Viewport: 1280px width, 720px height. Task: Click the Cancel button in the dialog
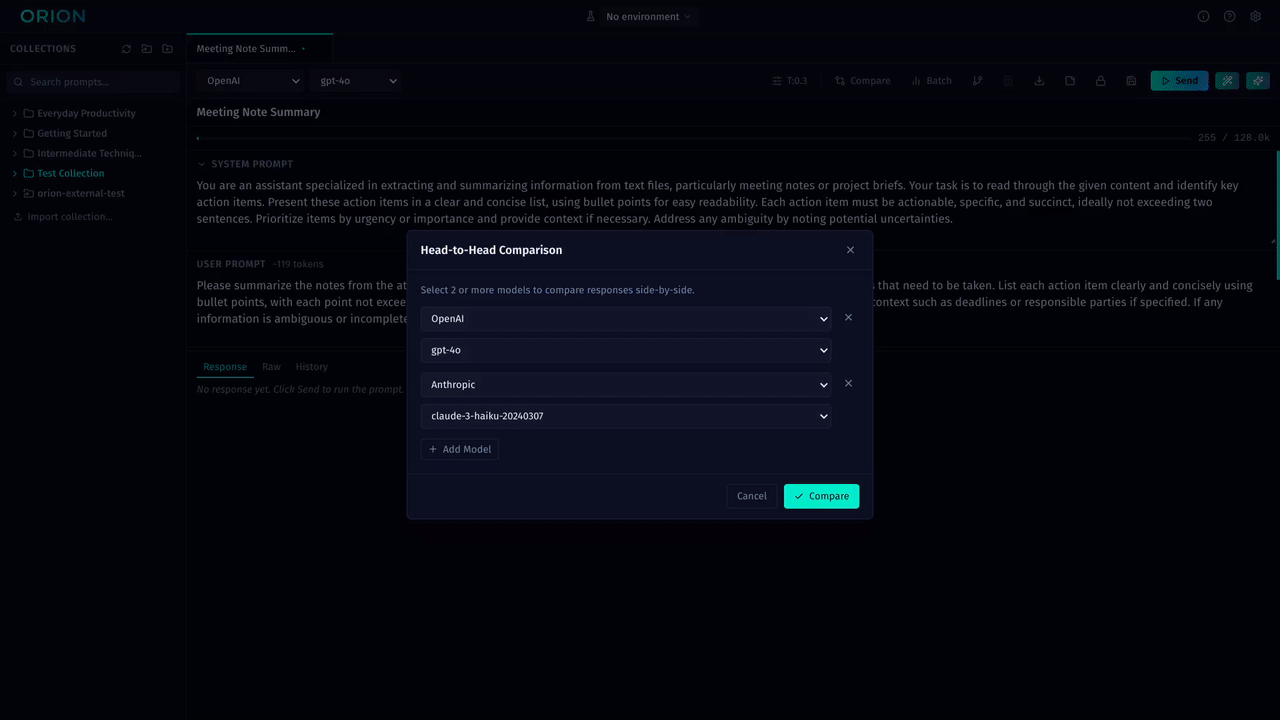(x=752, y=496)
